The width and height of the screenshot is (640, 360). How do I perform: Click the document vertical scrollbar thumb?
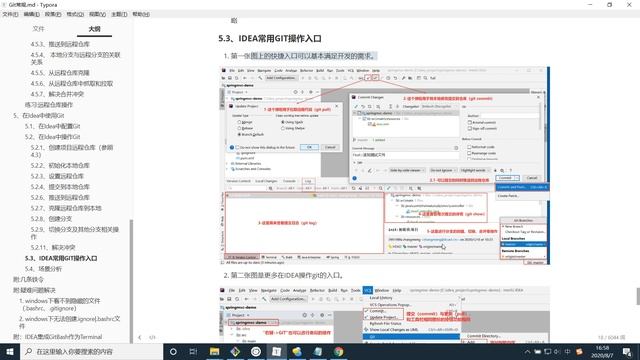pyautogui.click(x=638, y=296)
